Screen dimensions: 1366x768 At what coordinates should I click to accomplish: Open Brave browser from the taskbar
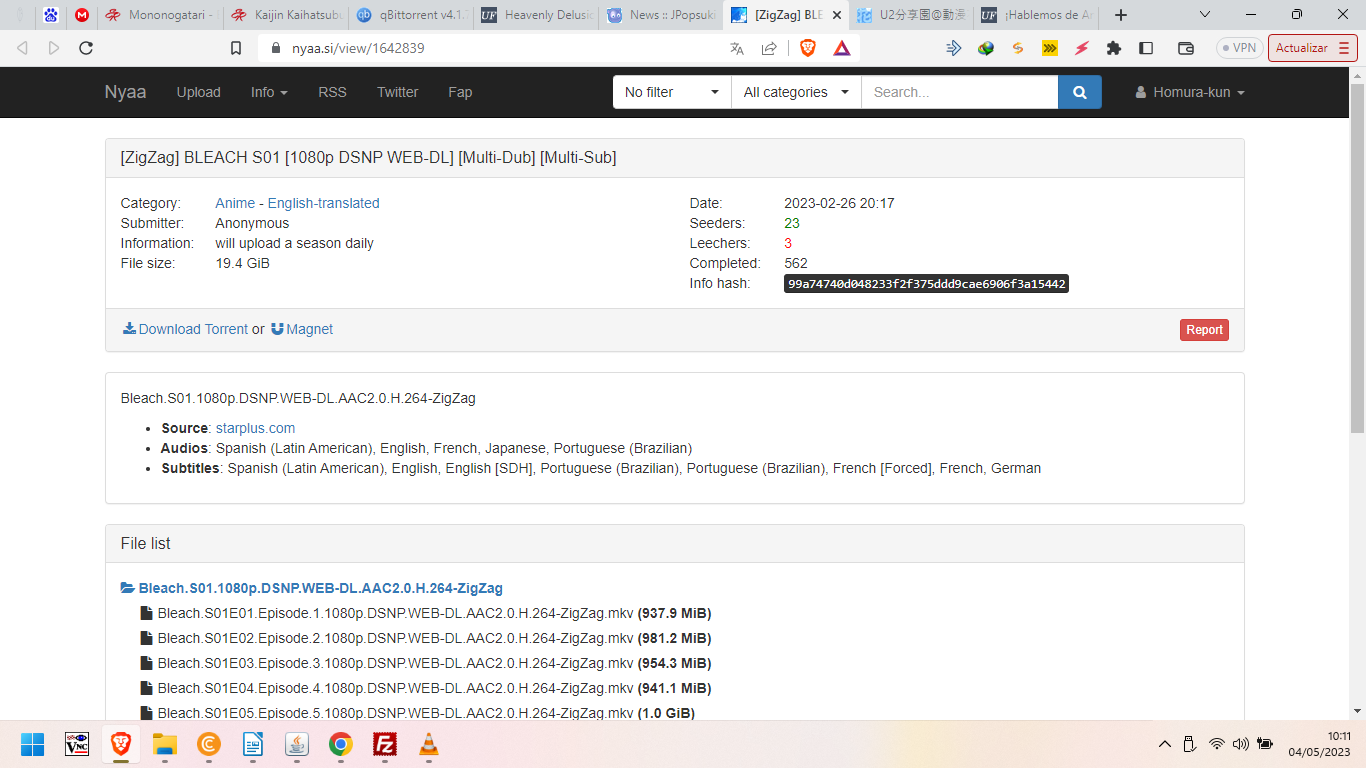pos(121,744)
